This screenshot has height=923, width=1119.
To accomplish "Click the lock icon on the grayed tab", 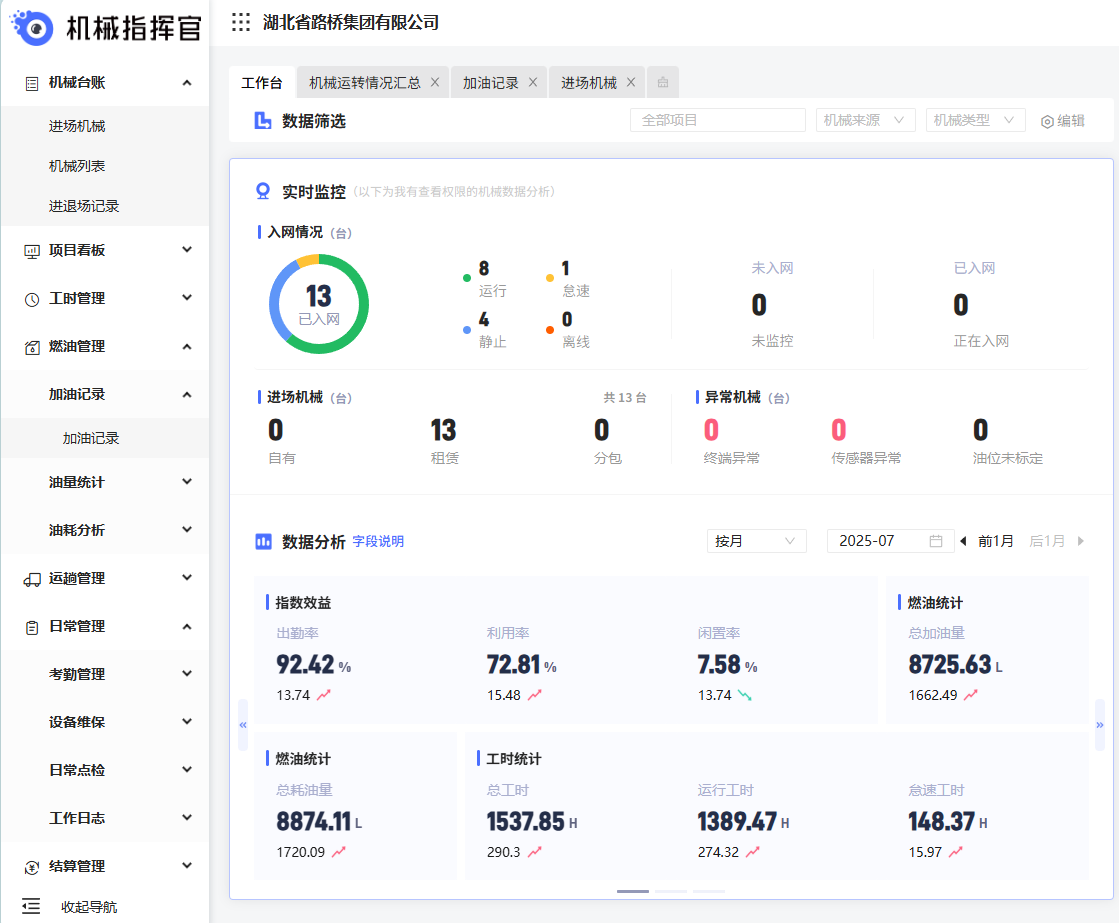I will 662,82.
